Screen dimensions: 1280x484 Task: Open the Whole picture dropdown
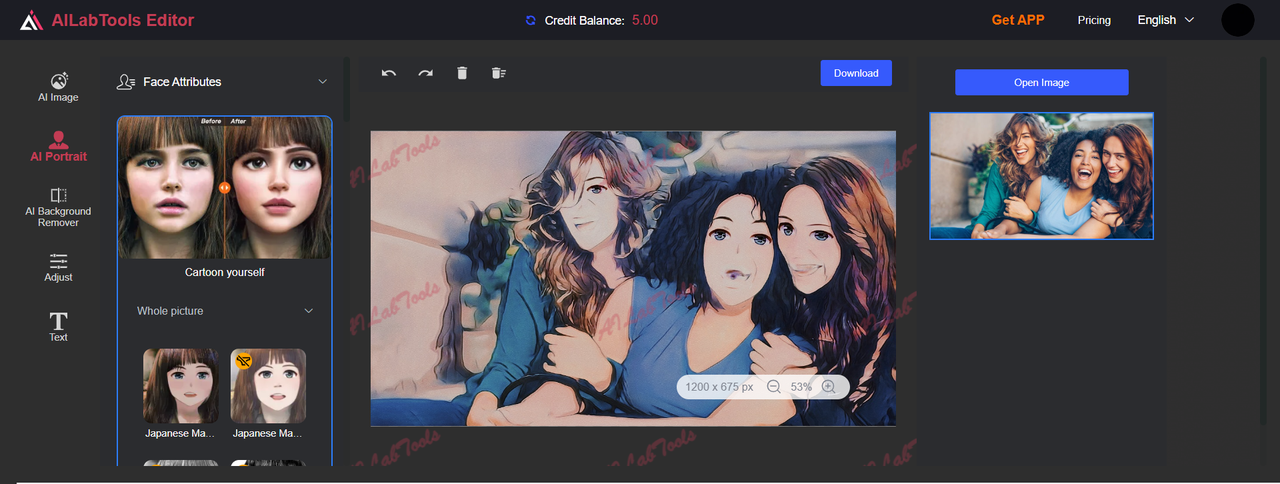click(225, 311)
